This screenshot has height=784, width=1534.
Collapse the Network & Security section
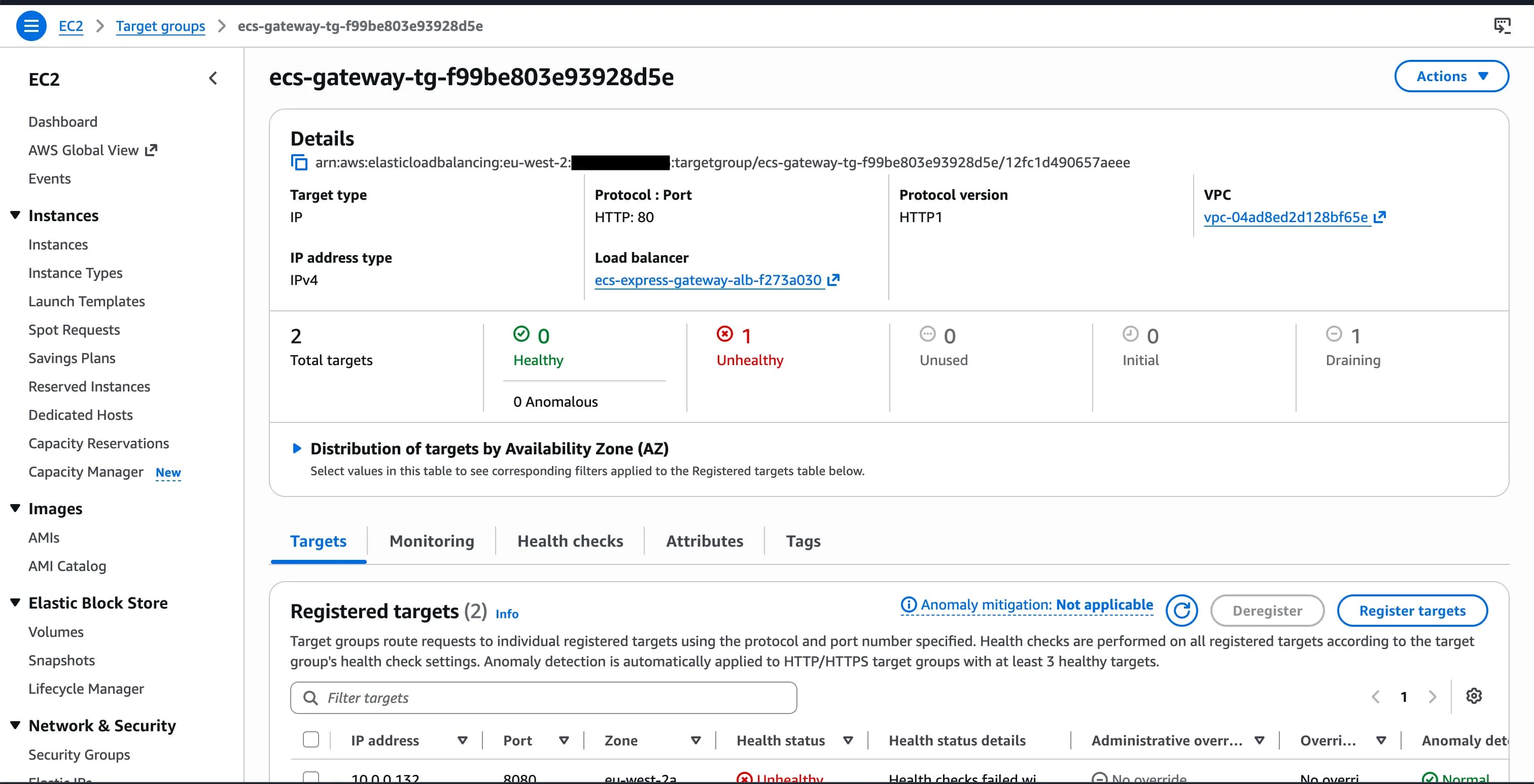click(16, 725)
